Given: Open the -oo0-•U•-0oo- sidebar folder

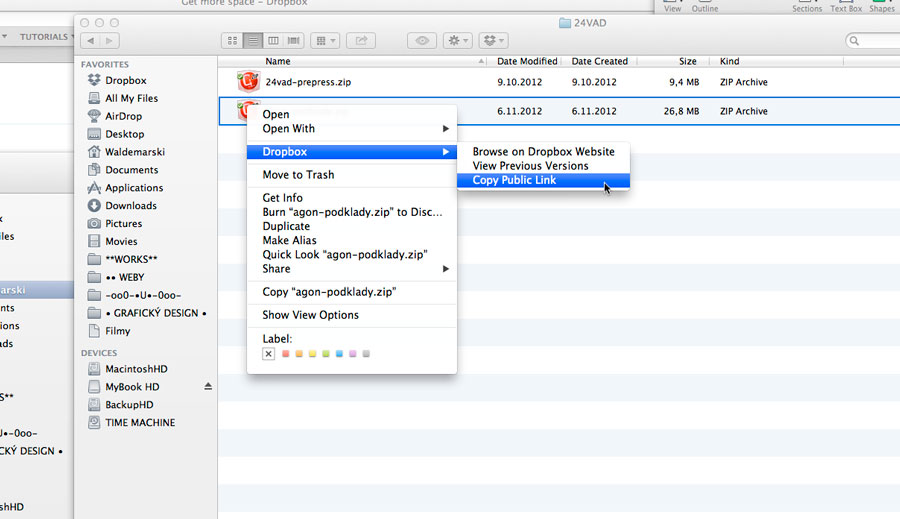Looking at the screenshot, I should coord(143,295).
